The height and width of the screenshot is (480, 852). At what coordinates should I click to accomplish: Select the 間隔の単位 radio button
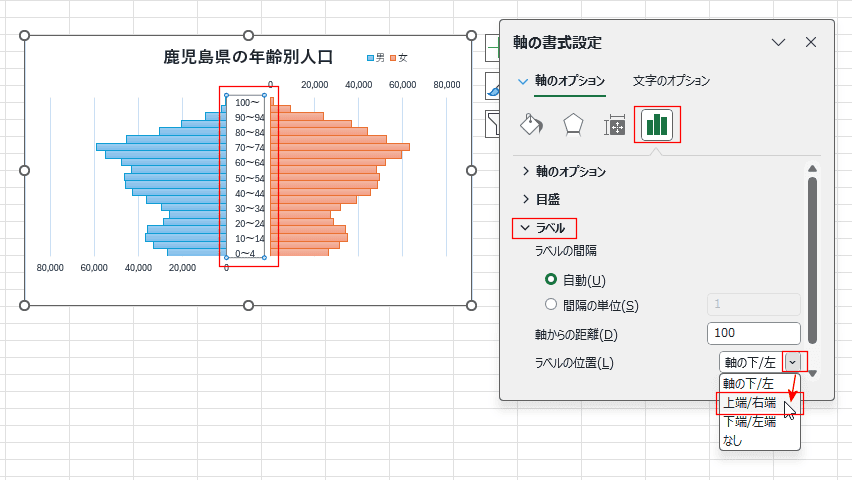pos(551,304)
